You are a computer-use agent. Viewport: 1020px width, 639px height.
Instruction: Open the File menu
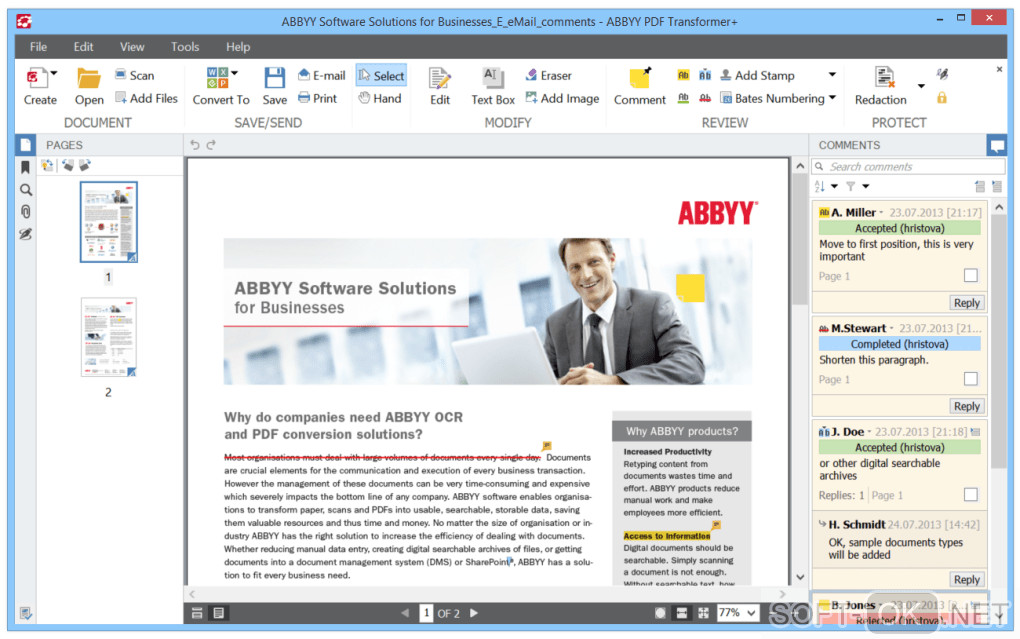38,47
